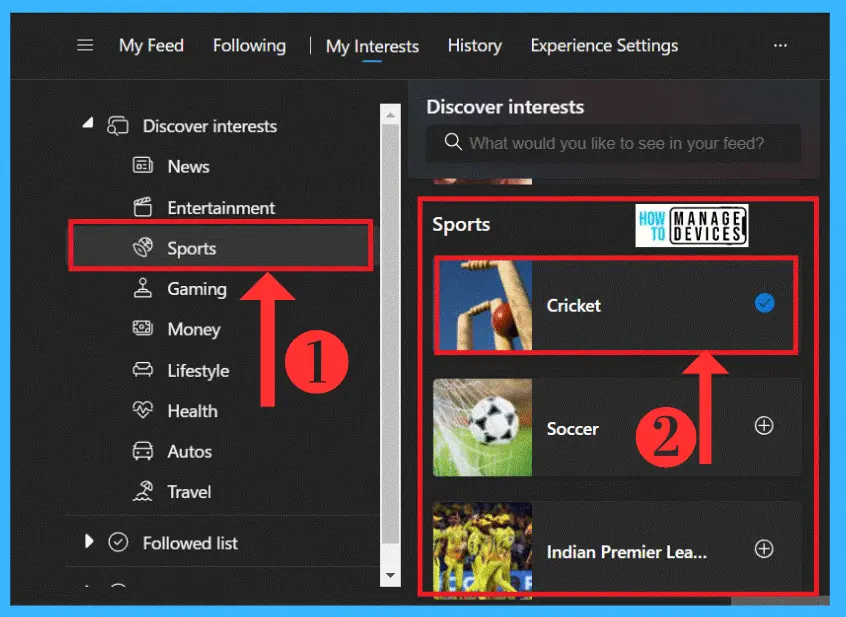Open the more options ellipsis menu

pyautogui.click(x=780, y=45)
